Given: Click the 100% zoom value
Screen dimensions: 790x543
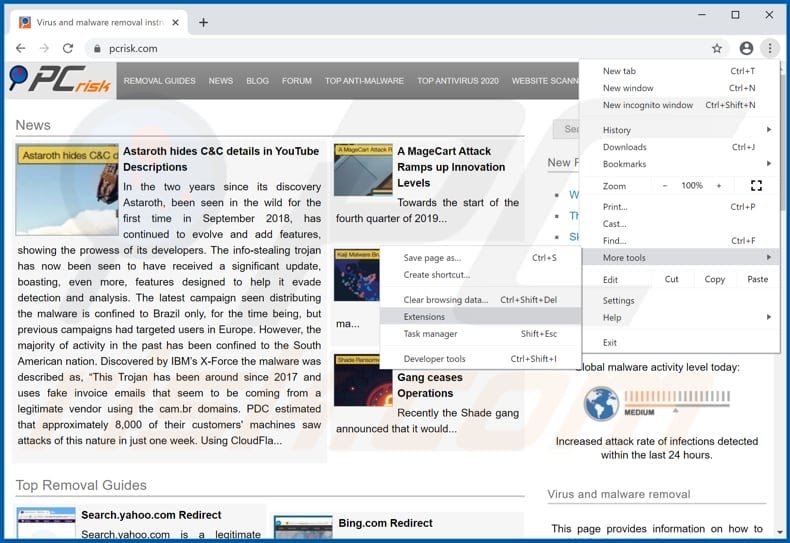Looking at the screenshot, I should pos(692,186).
